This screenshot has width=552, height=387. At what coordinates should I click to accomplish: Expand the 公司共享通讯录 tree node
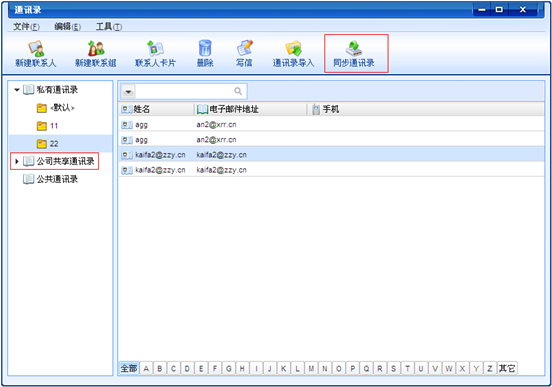pyautogui.click(x=17, y=161)
